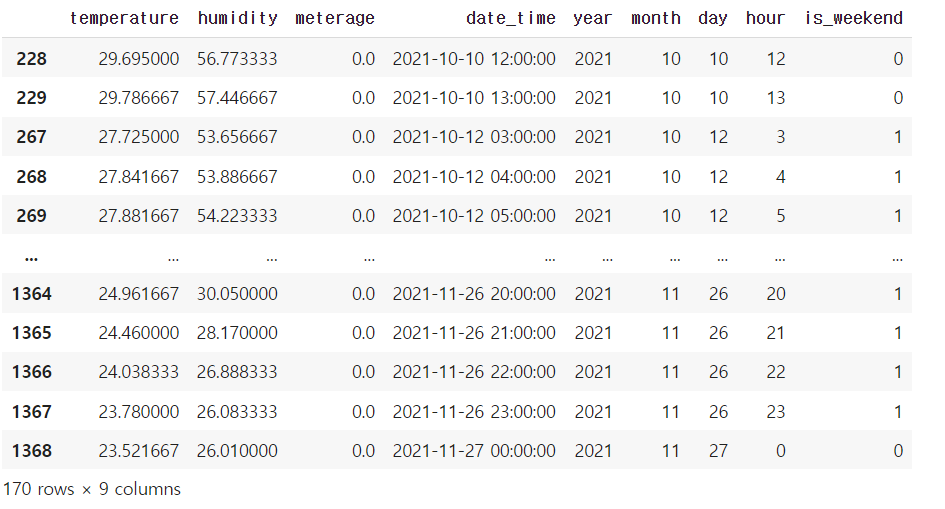This screenshot has width=945, height=509.
Task: Click temperature value 23.780000
Action: click(x=139, y=412)
